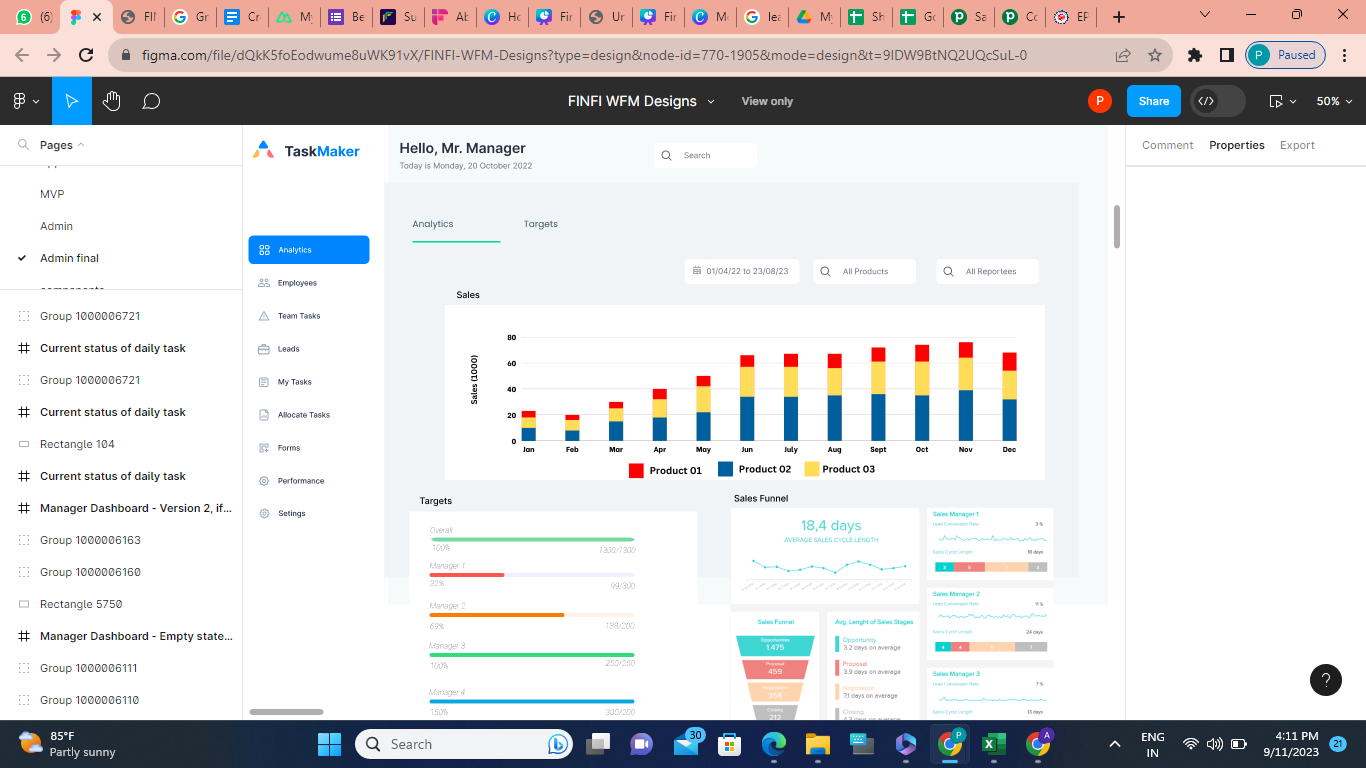This screenshot has width=1366, height=768.
Task: Select Leads in the TaskMaker sidebar
Action: [287, 348]
